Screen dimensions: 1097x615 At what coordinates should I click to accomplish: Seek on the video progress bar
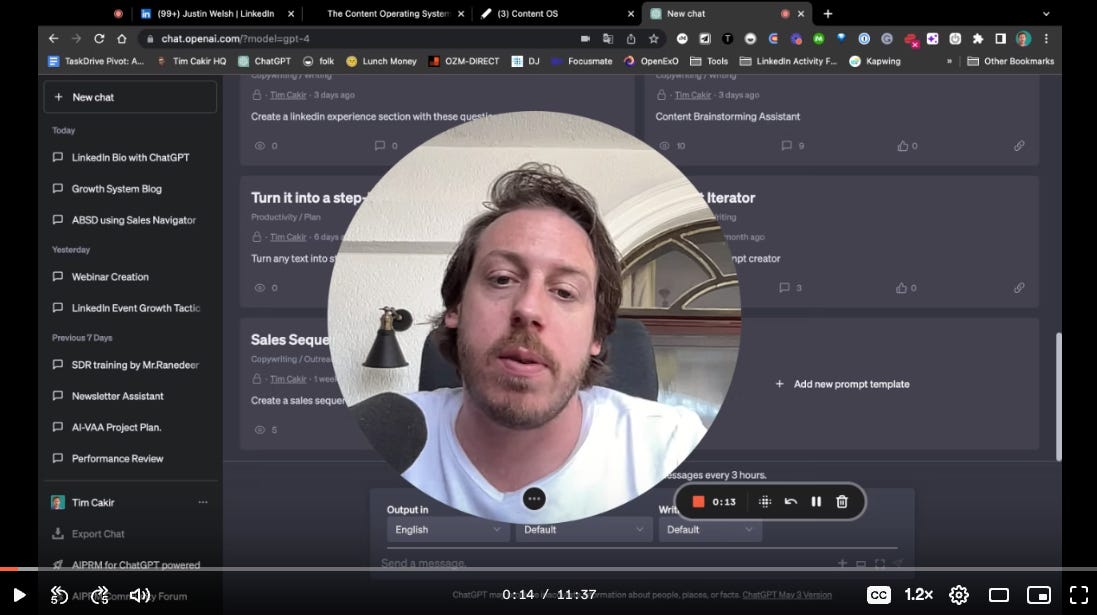(548, 569)
